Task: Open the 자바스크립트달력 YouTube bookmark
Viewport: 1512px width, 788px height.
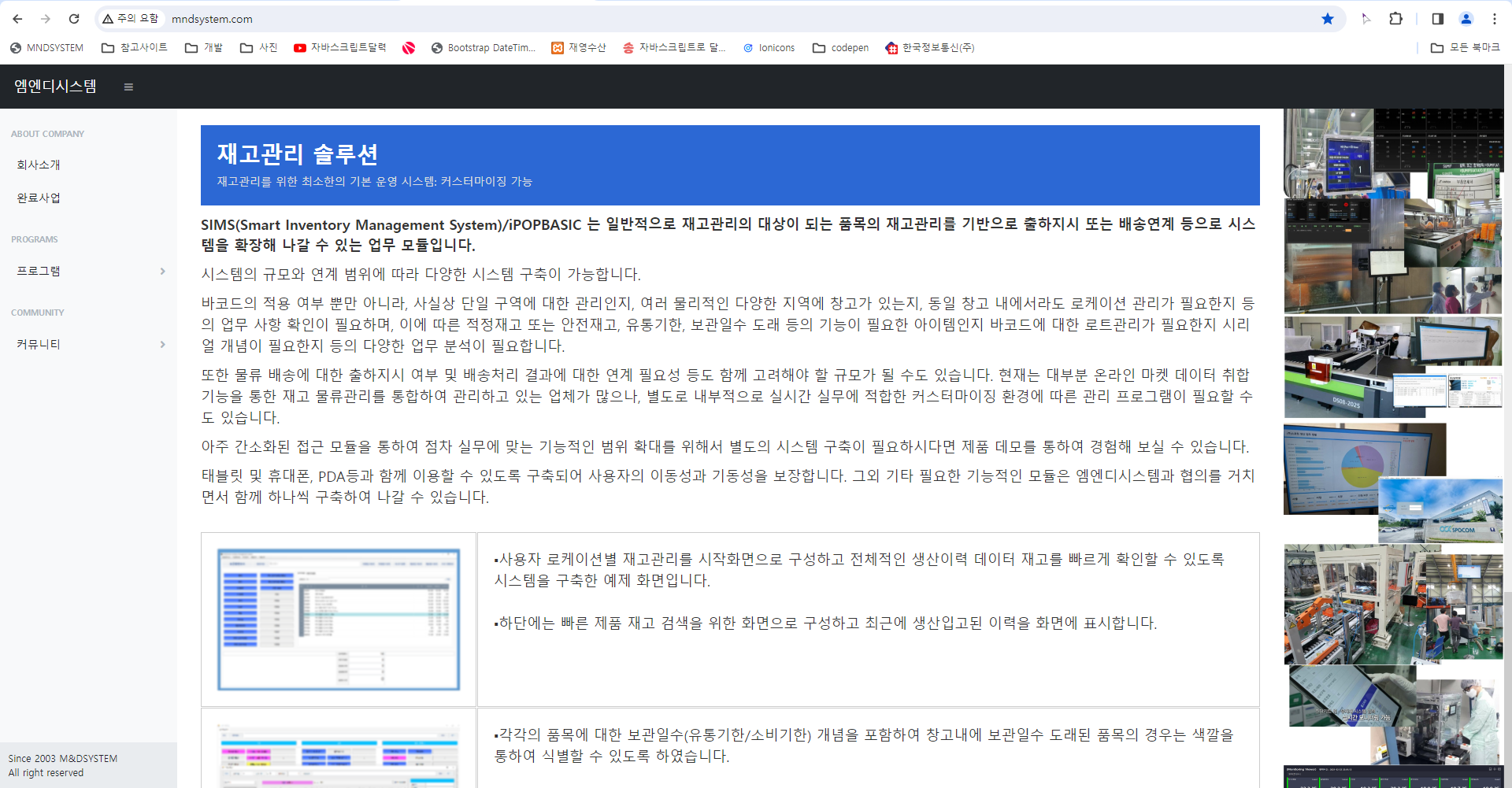Action: pyautogui.click(x=340, y=48)
